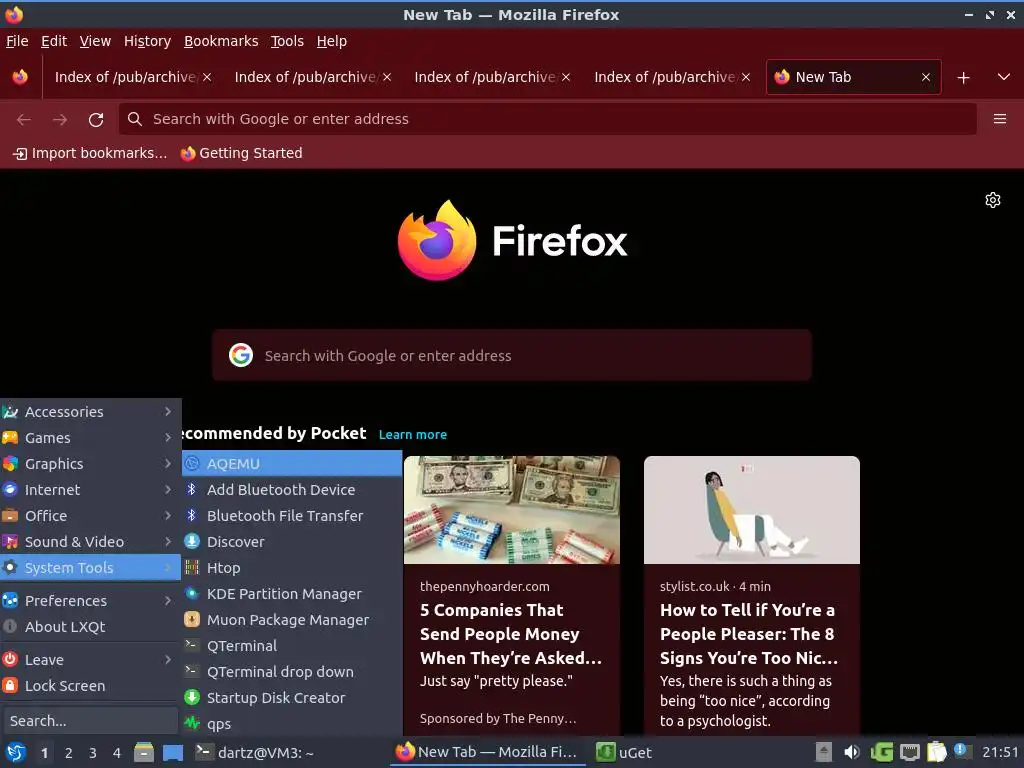Open Startup Disk Creator
The width and height of the screenshot is (1024, 768).
(292, 698)
